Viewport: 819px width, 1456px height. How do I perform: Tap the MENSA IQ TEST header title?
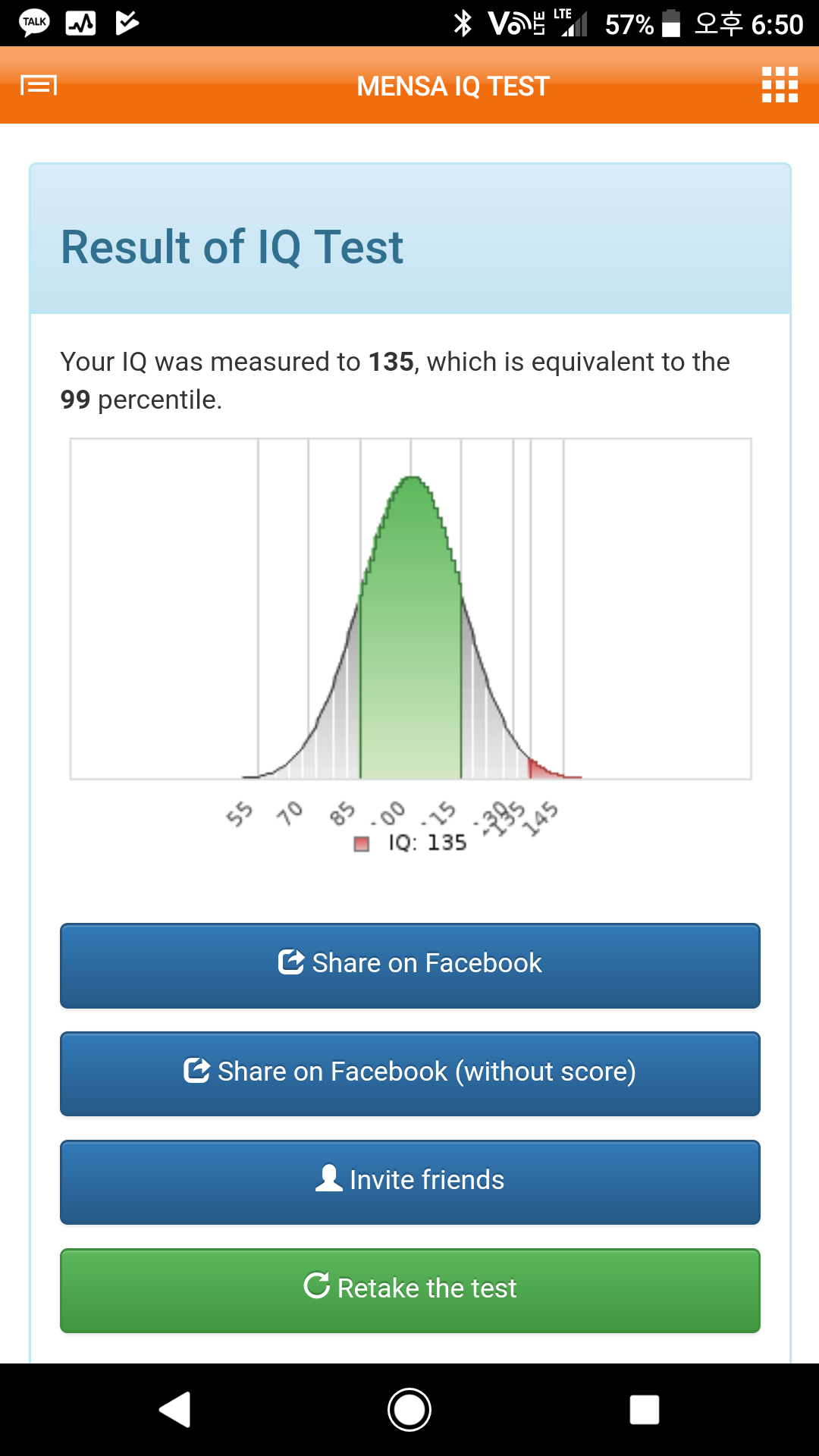pos(453,86)
